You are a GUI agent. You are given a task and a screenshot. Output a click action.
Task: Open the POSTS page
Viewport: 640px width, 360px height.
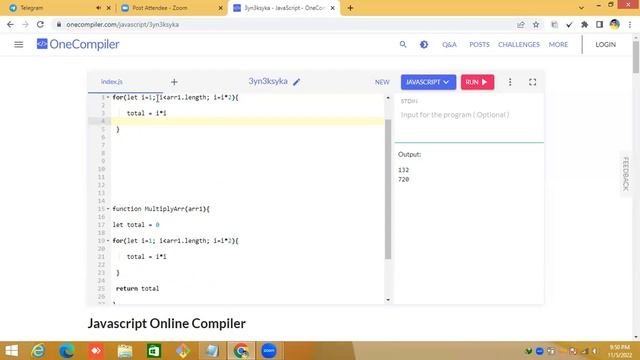(x=479, y=44)
